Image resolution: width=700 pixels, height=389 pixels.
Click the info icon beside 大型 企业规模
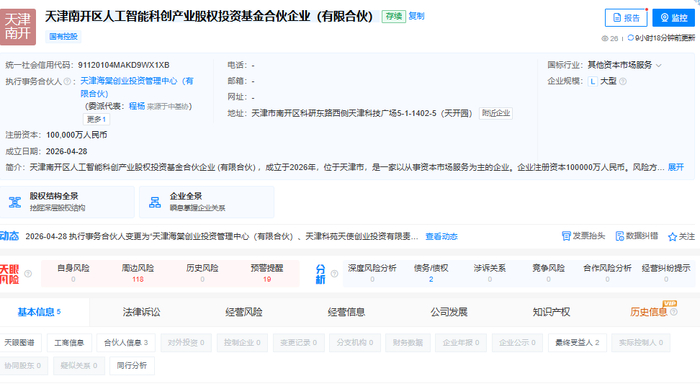[x=623, y=81]
